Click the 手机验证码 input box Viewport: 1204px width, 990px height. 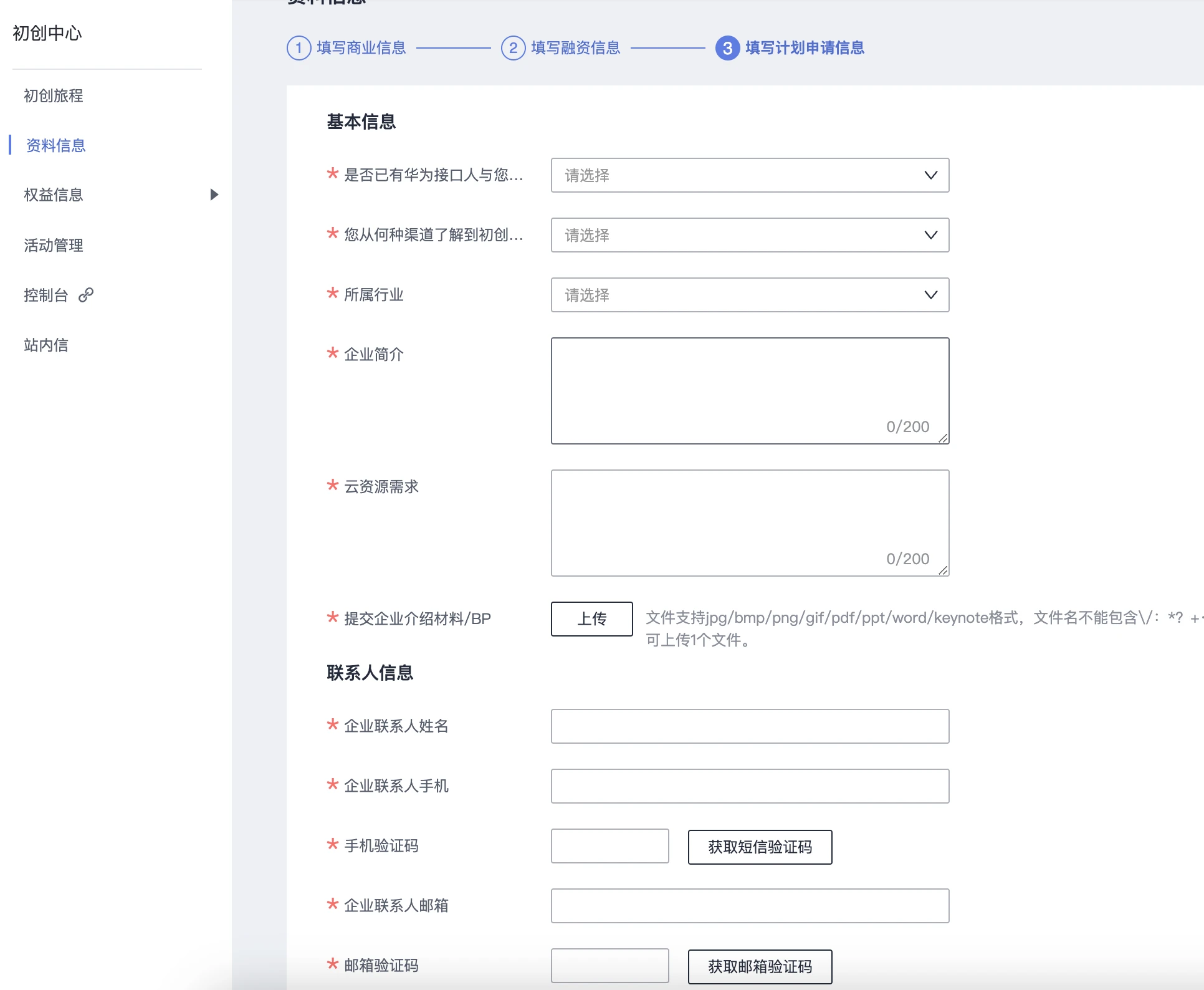[609, 846]
